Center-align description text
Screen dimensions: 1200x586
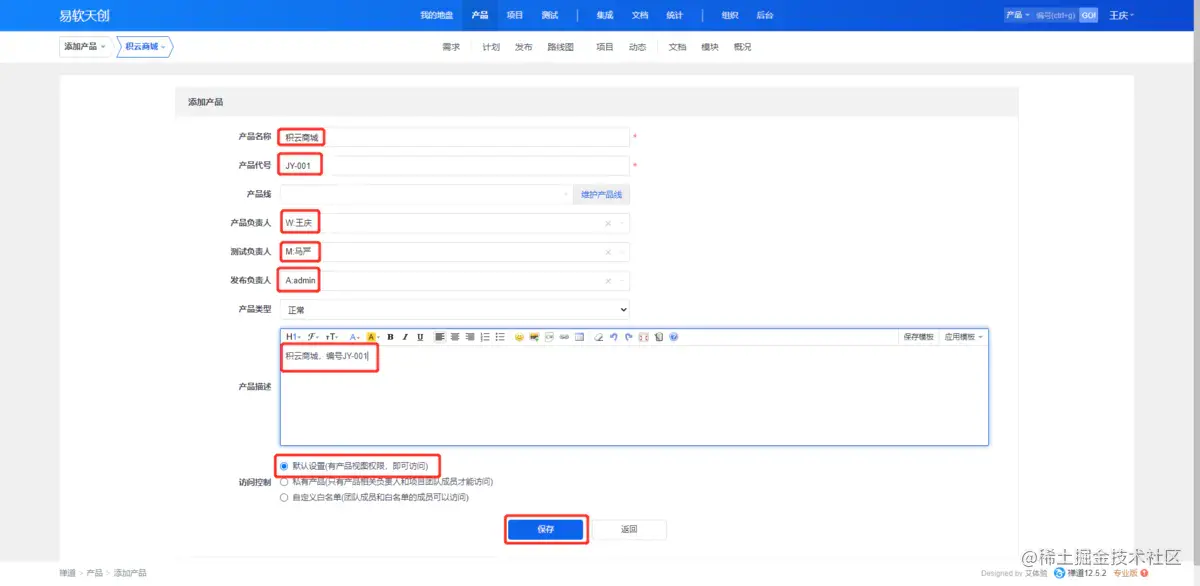(x=455, y=337)
